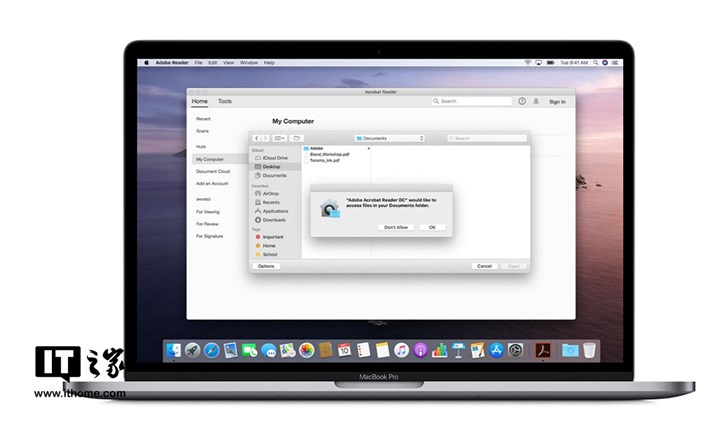Open the Window menu
Screen dimensions: 728x431
click(x=249, y=63)
